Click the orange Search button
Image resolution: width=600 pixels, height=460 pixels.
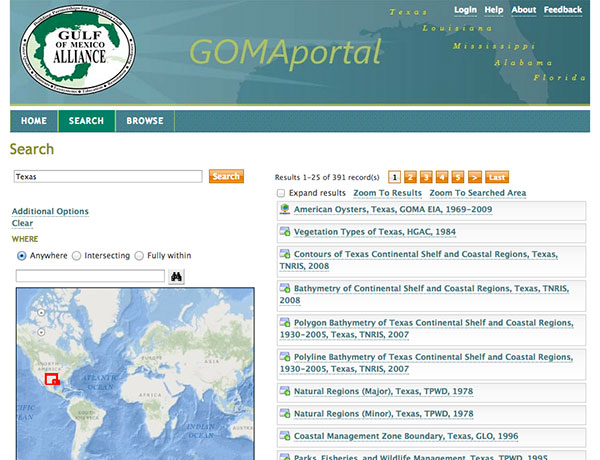226,176
